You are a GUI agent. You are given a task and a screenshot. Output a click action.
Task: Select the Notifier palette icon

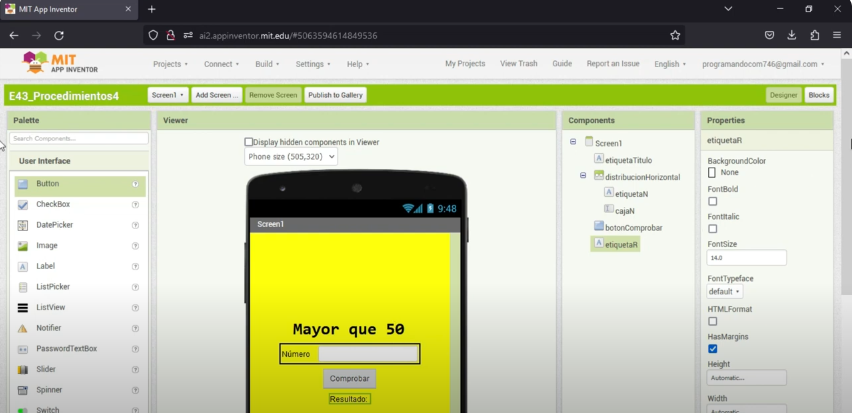point(22,328)
